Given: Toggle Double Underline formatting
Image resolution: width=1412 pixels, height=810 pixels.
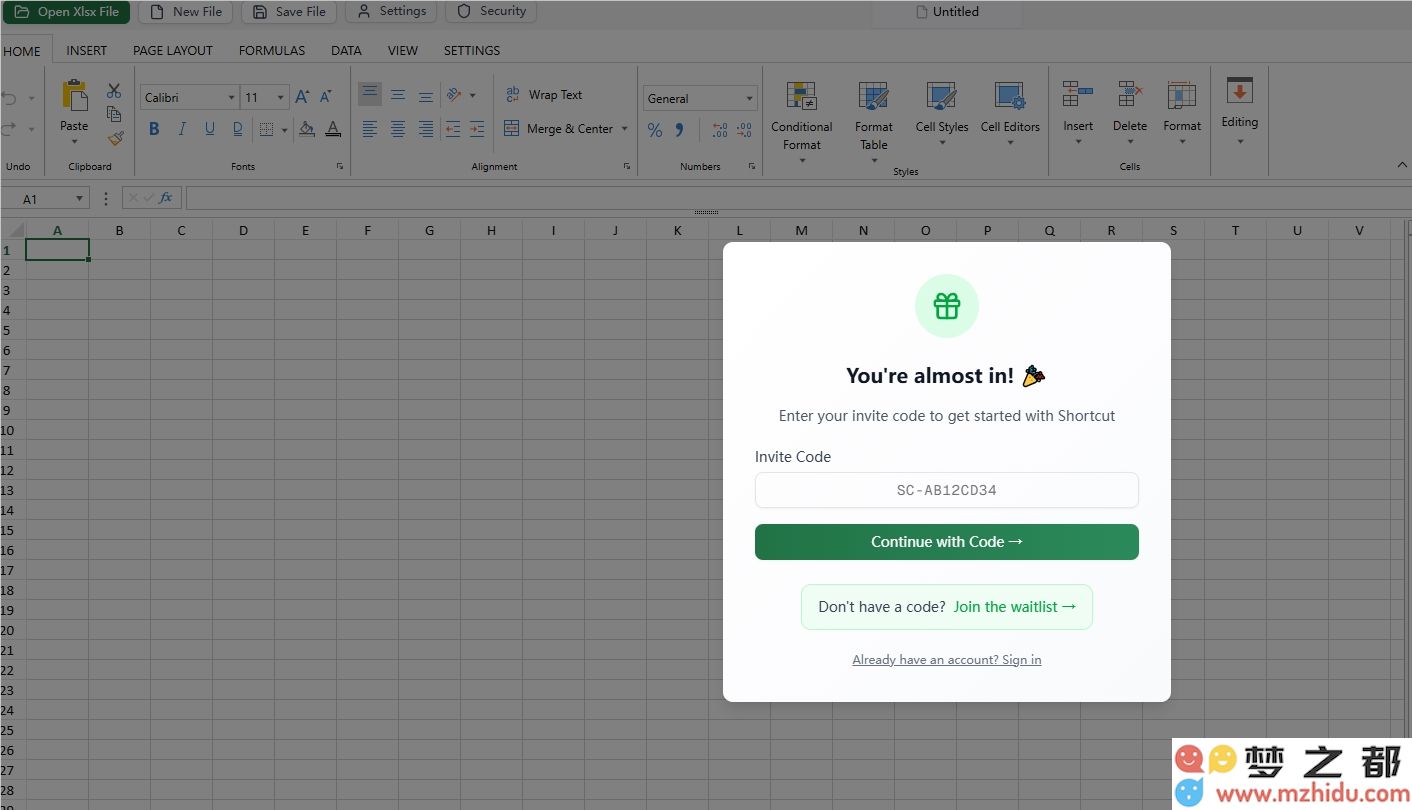Looking at the screenshot, I should coord(238,129).
